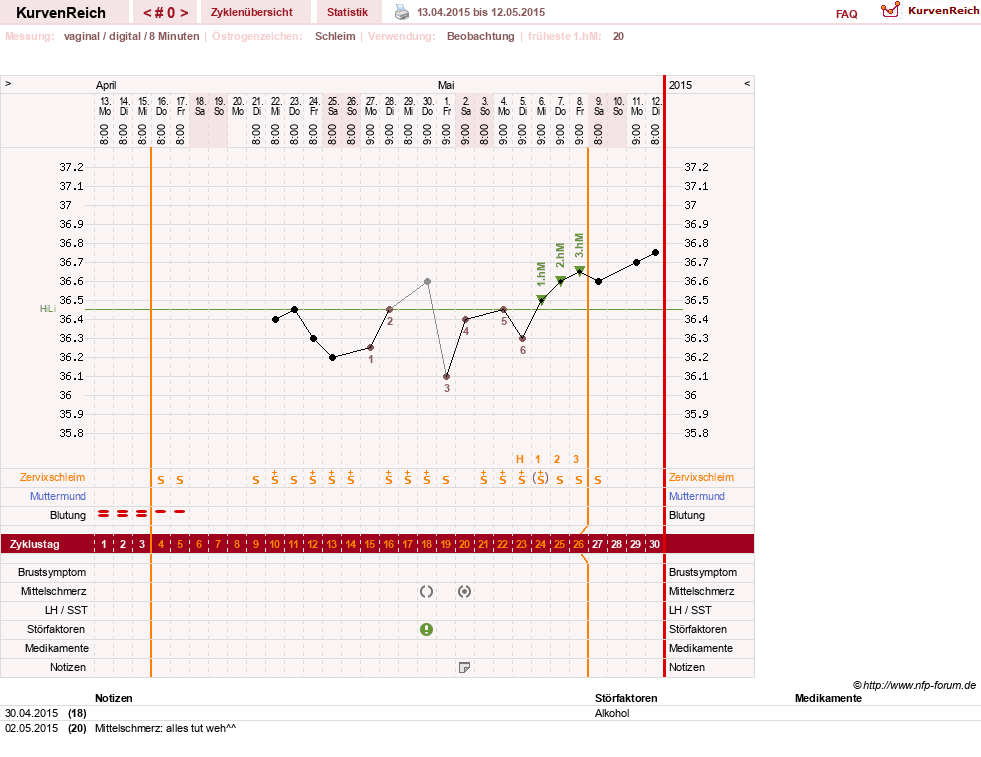The width and height of the screenshot is (981, 757).
Task: Click the heavy bleeding mark on cycle day 1
Action: (104, 514)
